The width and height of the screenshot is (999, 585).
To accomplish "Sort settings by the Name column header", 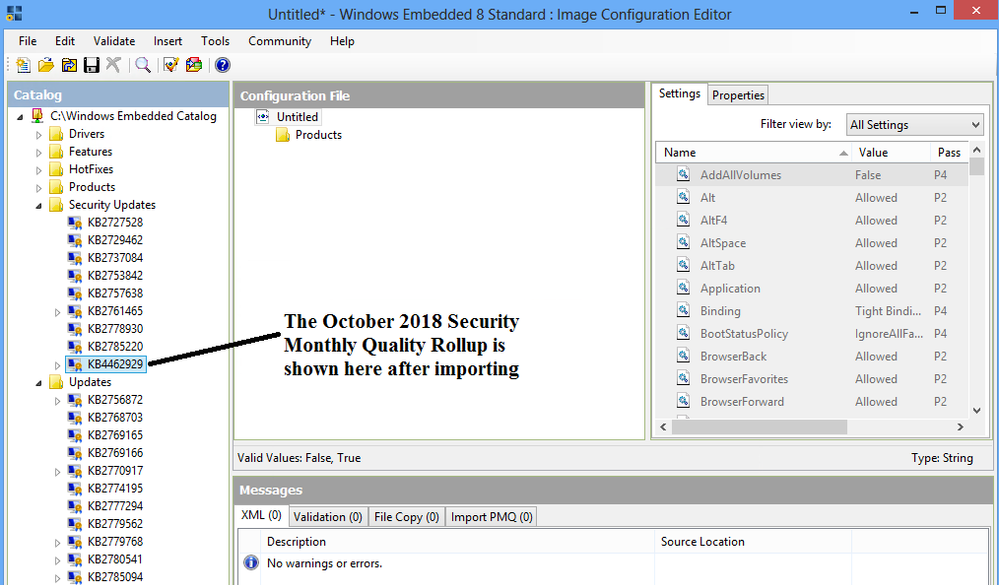I will click(x=753, y=152).
